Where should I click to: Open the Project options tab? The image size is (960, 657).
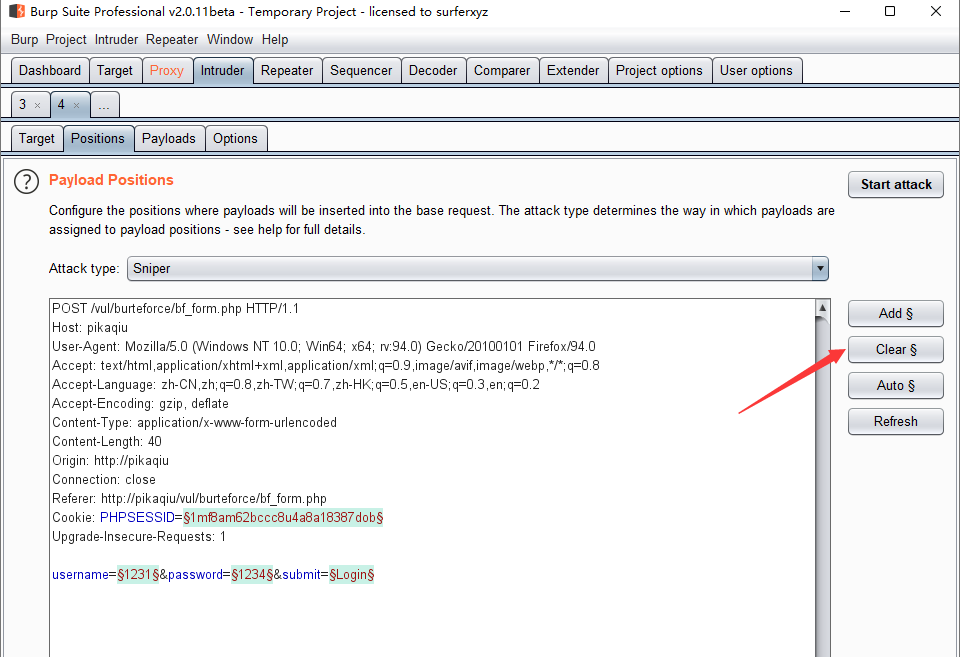point(659,70)
